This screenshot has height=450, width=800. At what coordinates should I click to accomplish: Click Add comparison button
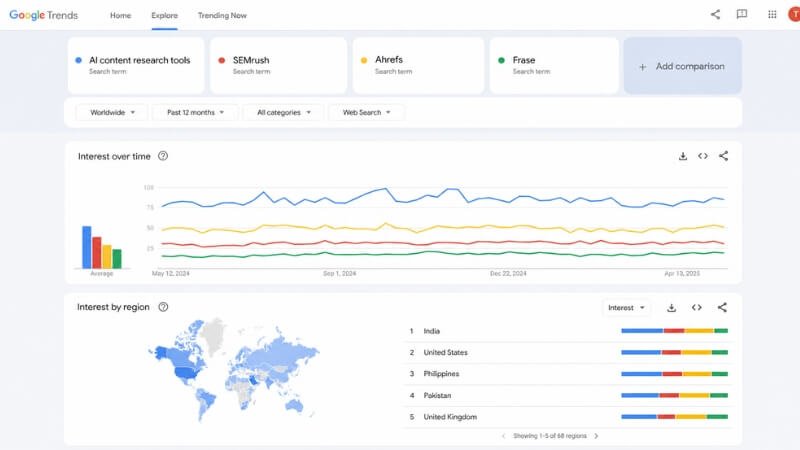(683, 66)
